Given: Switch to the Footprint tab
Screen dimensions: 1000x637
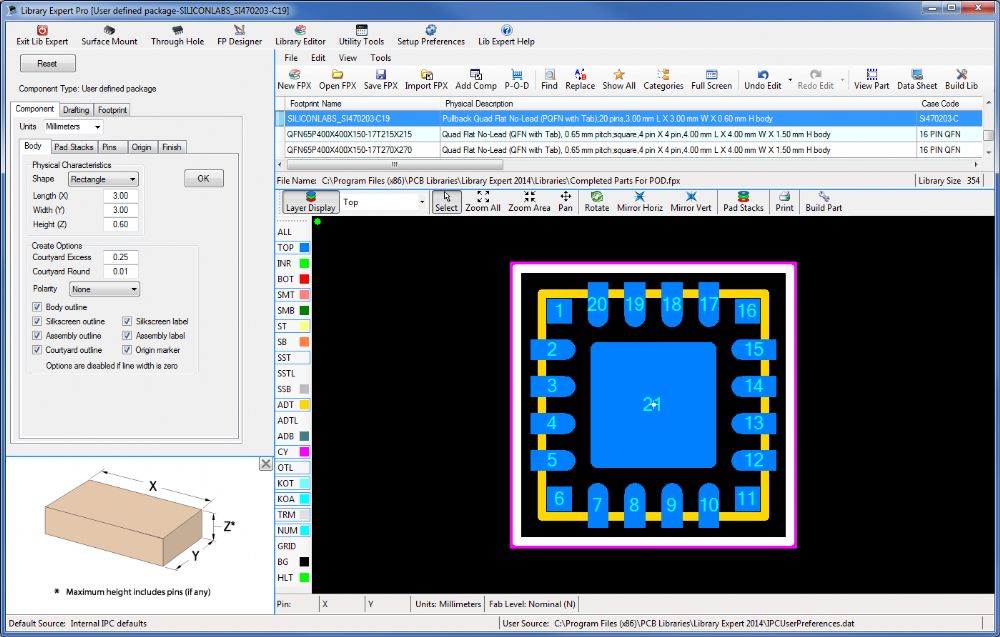Looking at the screenshot, I should click(112, 110).
